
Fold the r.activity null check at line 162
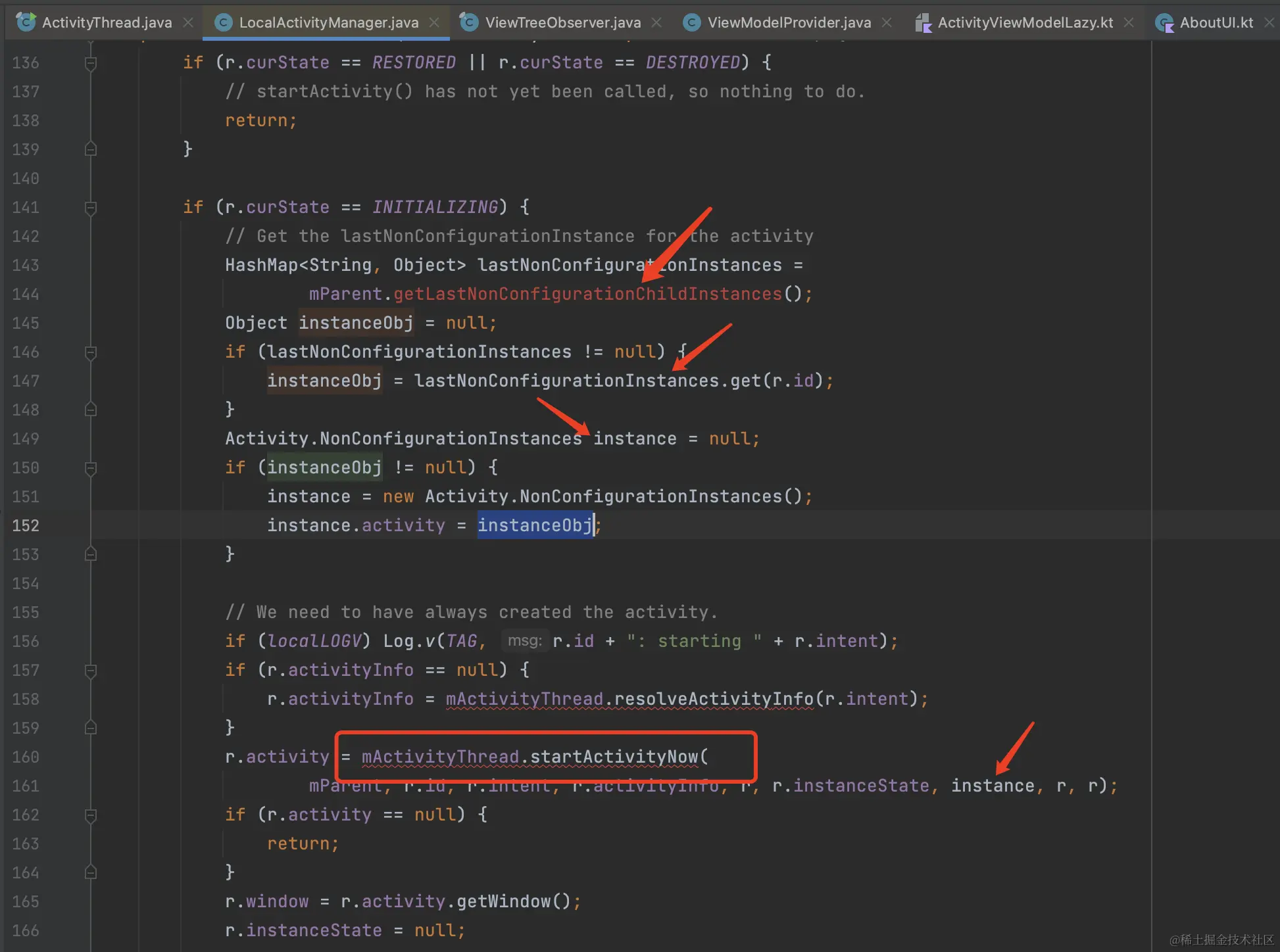point(91,815)
